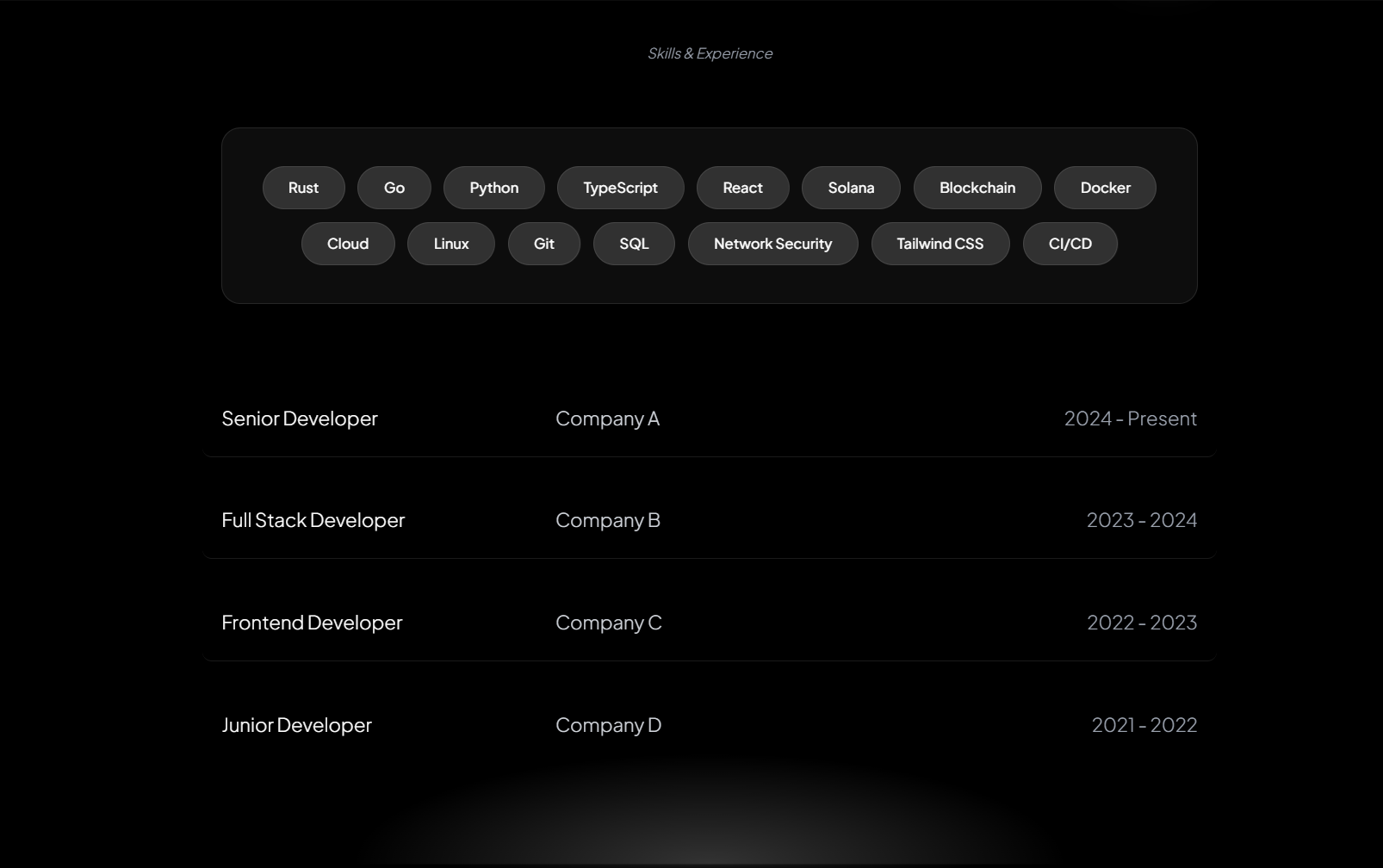Click the CI/CD skill tag
The image size is (1383, 868).
tap(1070, 244)
